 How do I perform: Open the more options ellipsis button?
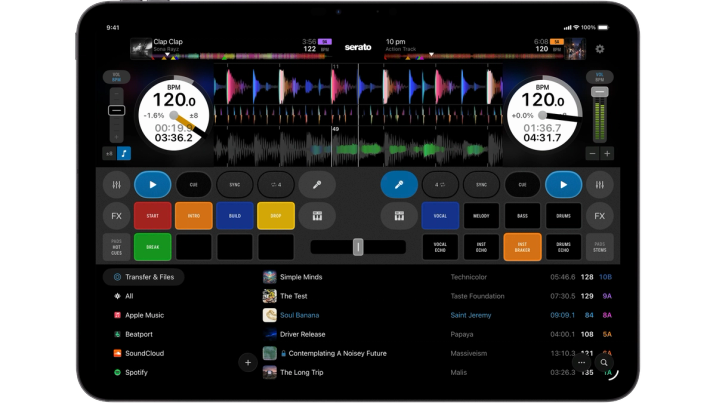[581, 362]
